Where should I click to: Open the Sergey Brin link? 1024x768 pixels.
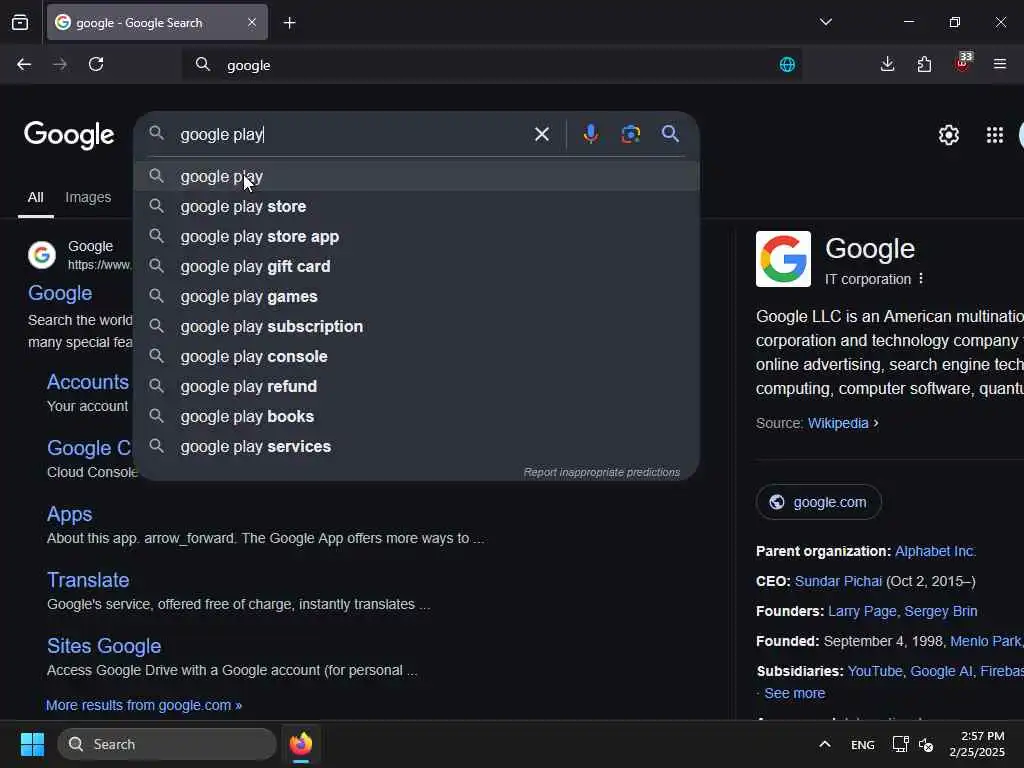pos(941,611)
